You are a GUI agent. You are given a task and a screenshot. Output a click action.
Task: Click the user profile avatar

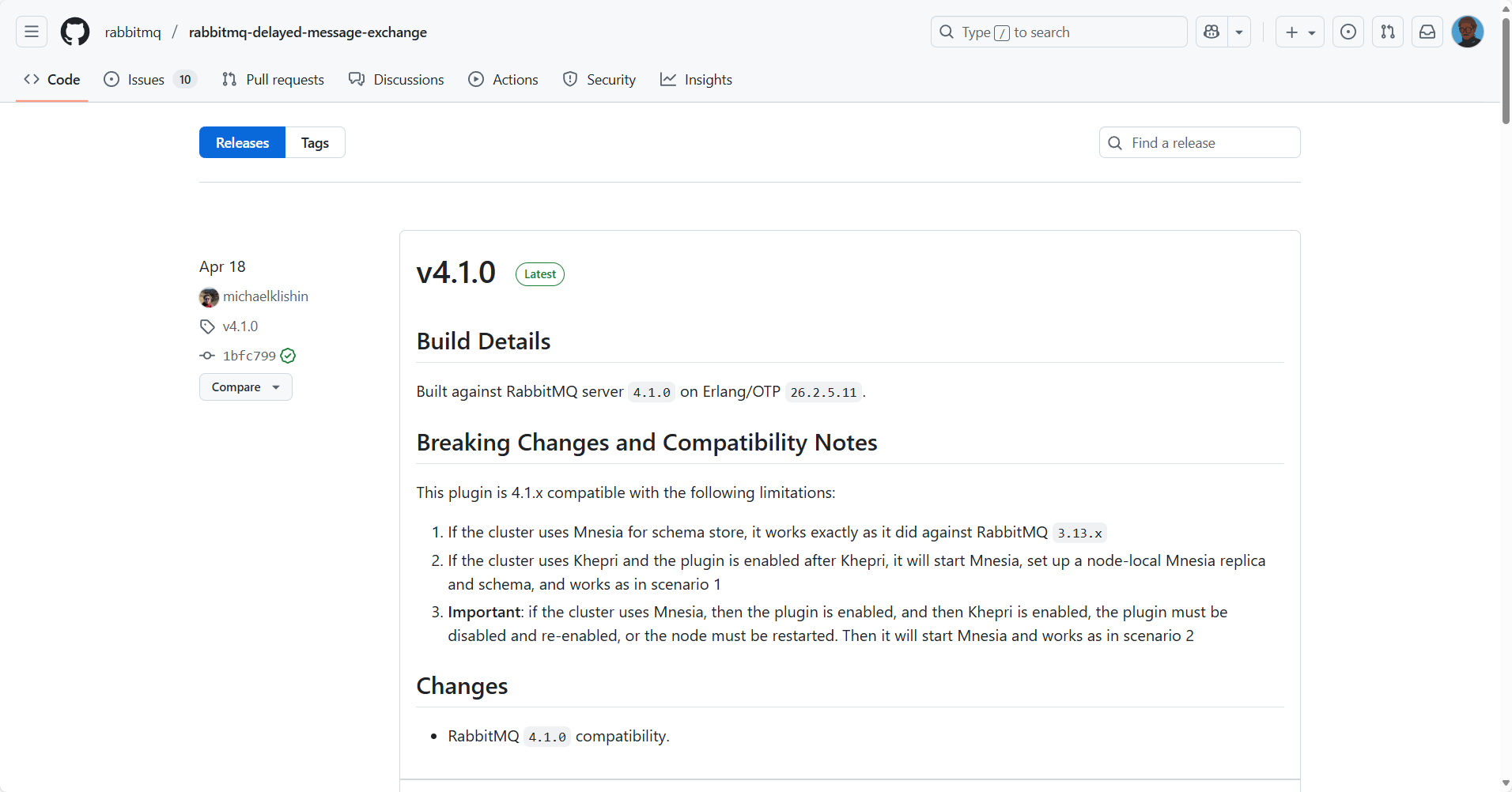pos(1467,32)
